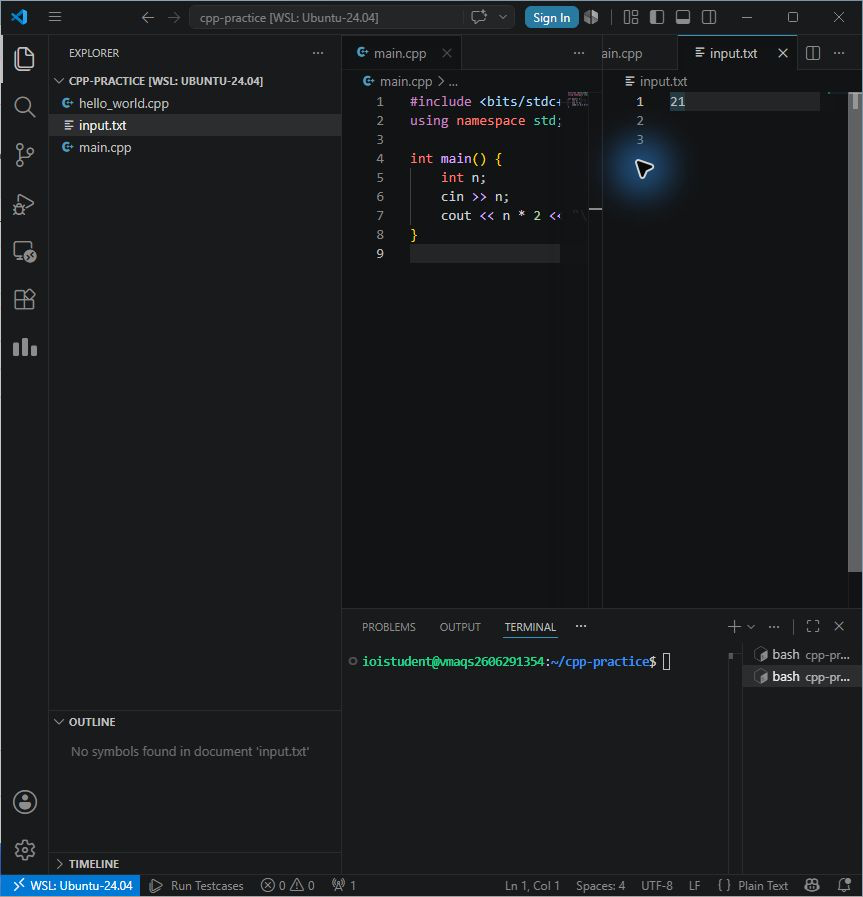This screenshot has width=863, height=897.
Task: Click the Sign In button
Action: 551,18
